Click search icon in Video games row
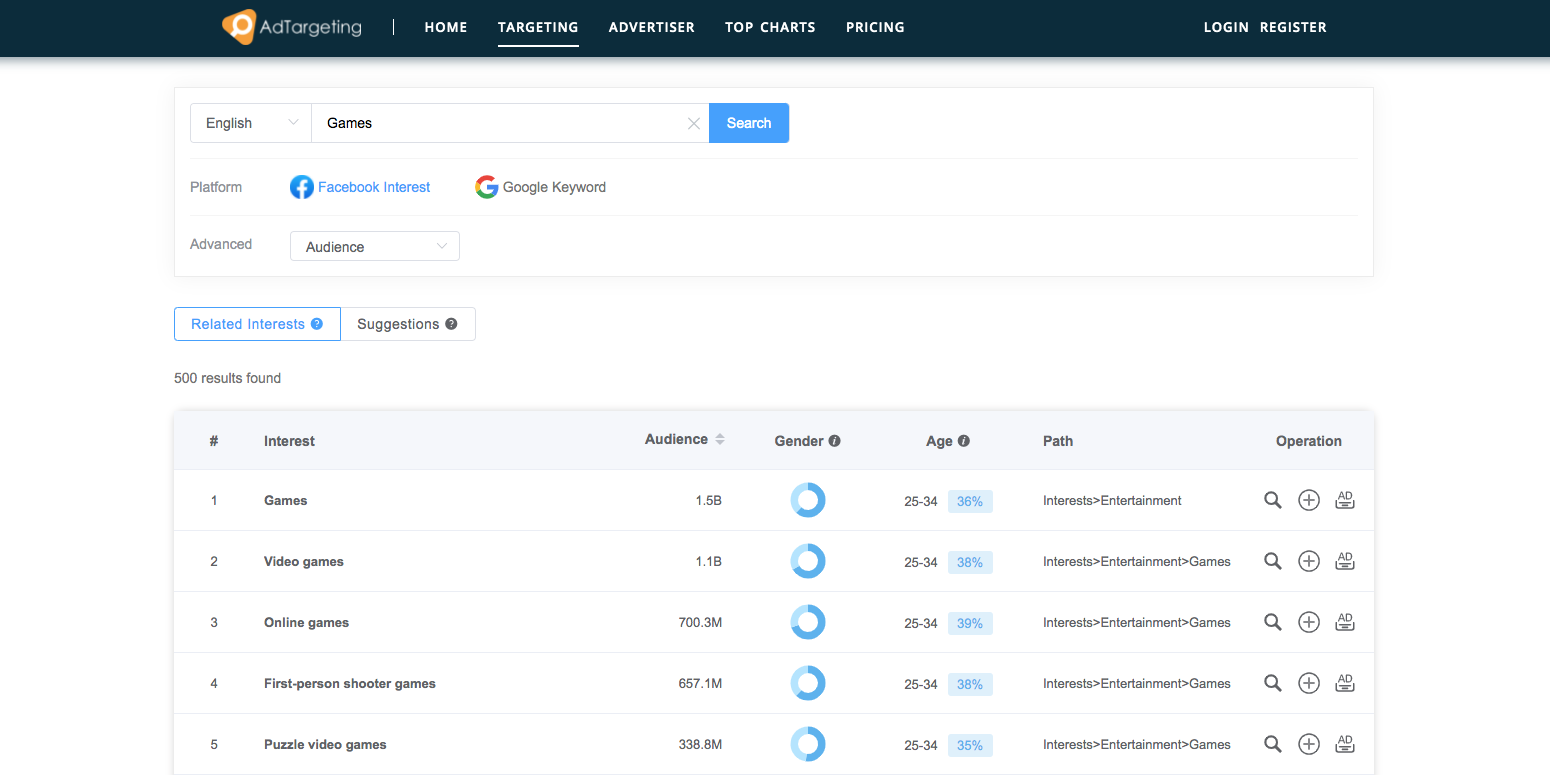1550x775 pixels. click(x=1273, y=561)
